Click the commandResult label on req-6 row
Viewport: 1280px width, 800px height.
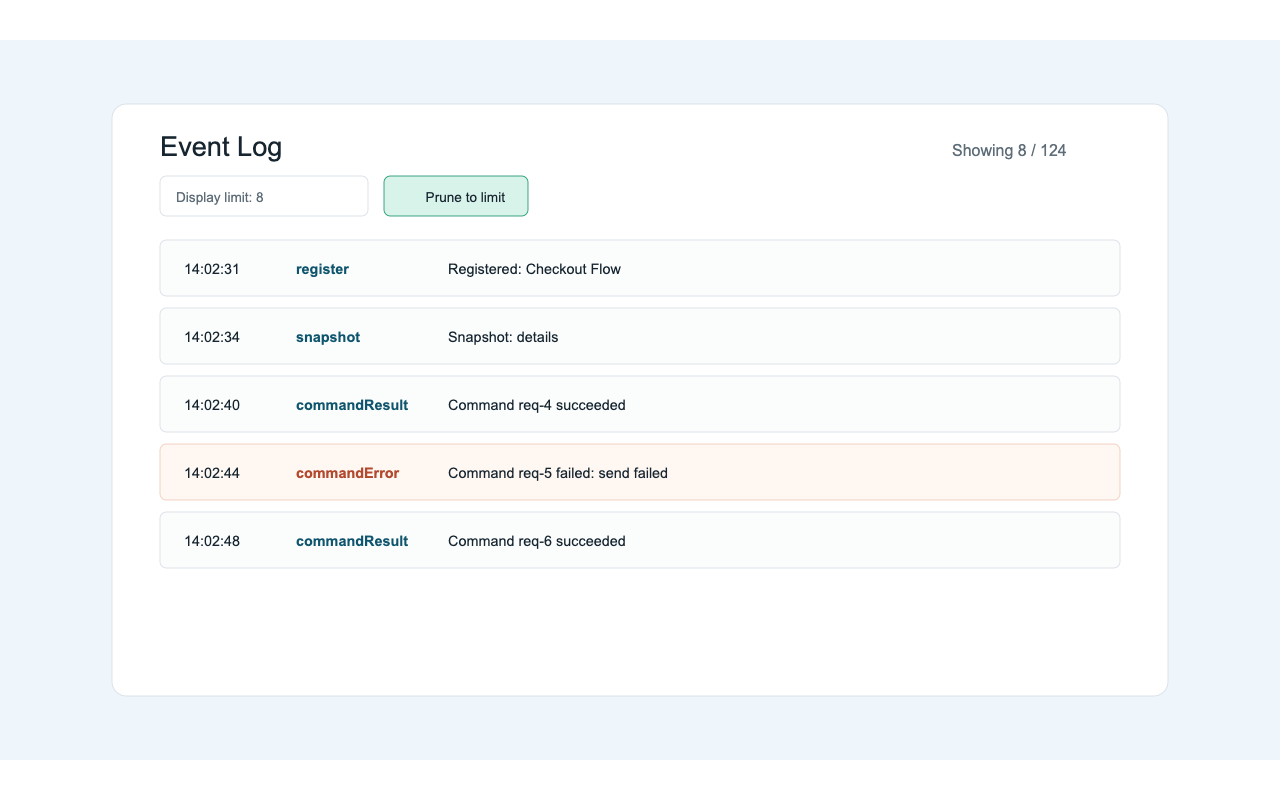click(x=351, y=541)
